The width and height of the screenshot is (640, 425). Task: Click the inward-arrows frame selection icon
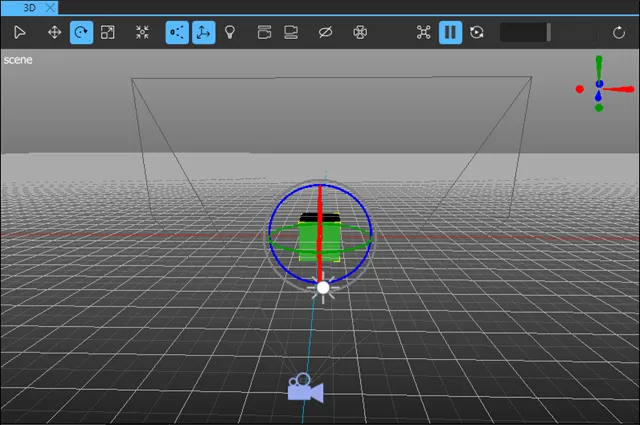pos(142,32)
